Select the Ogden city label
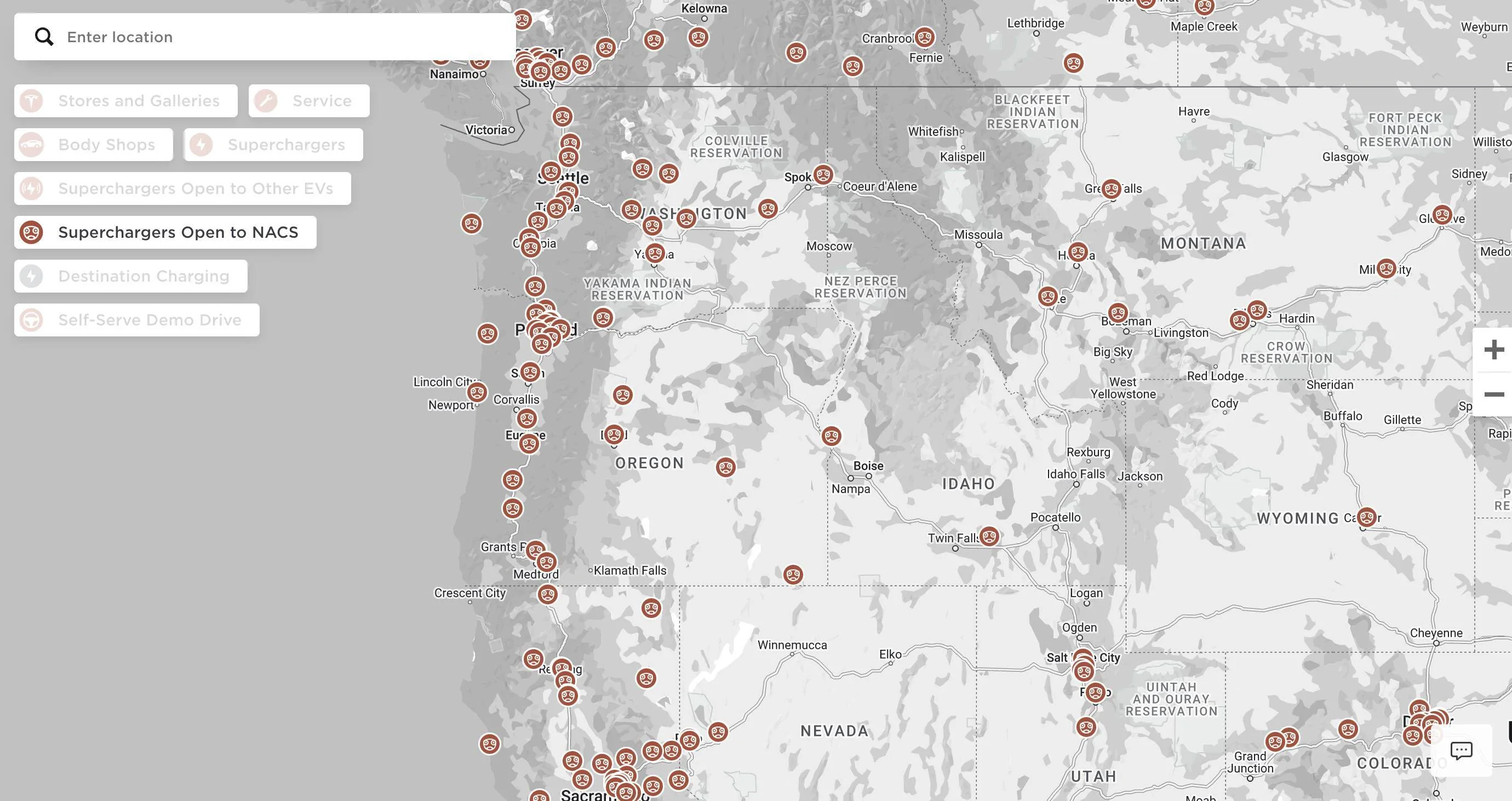This screenshot has width=1512, height=801. 1079,627
